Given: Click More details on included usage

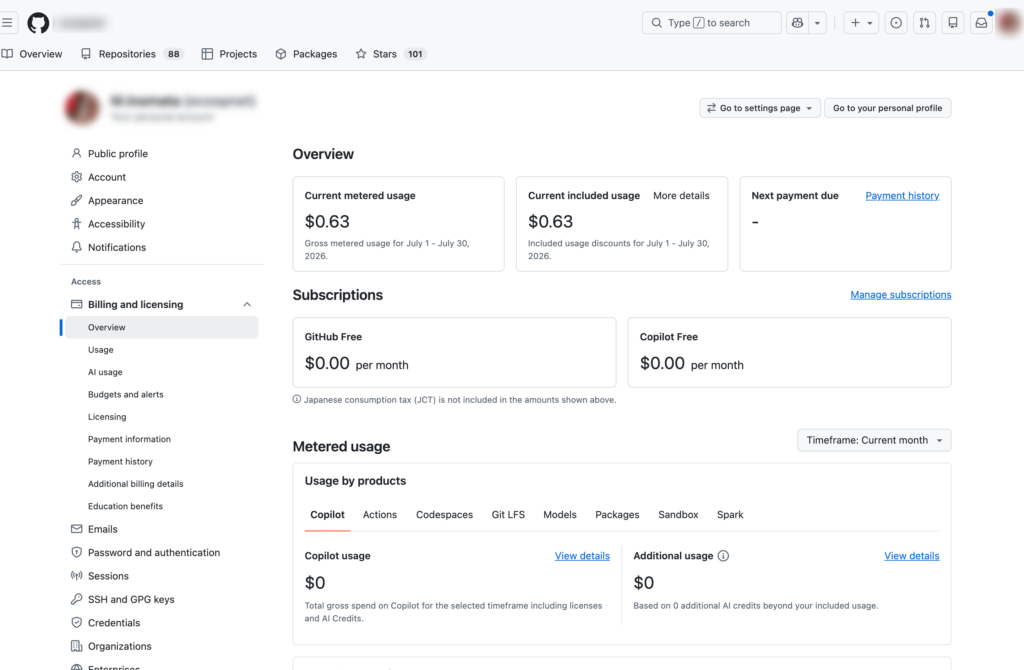Looking at the screenshot, I should pyautogui.click(x=681, y=195).
